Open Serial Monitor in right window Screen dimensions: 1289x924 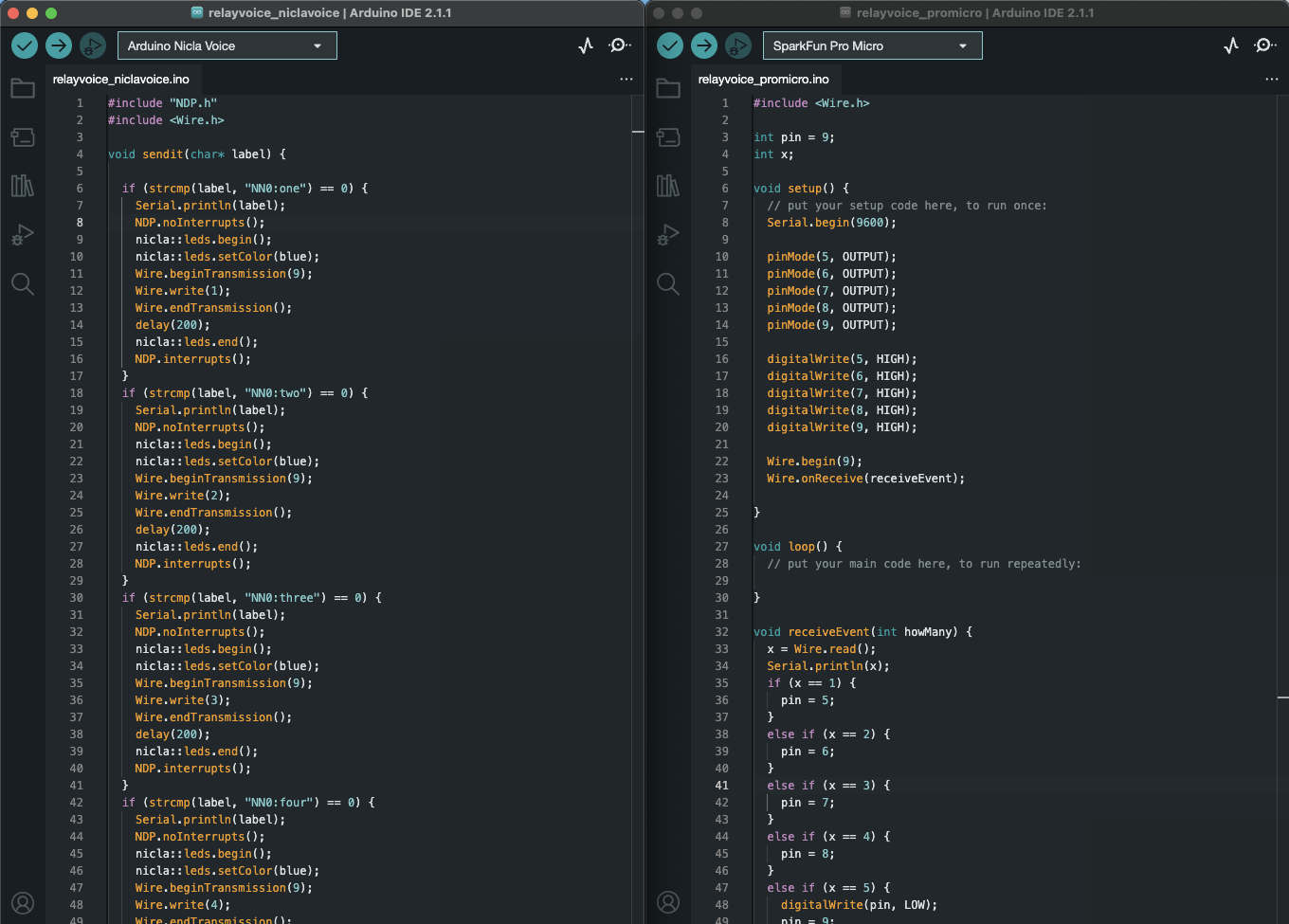click(1265, 45)
